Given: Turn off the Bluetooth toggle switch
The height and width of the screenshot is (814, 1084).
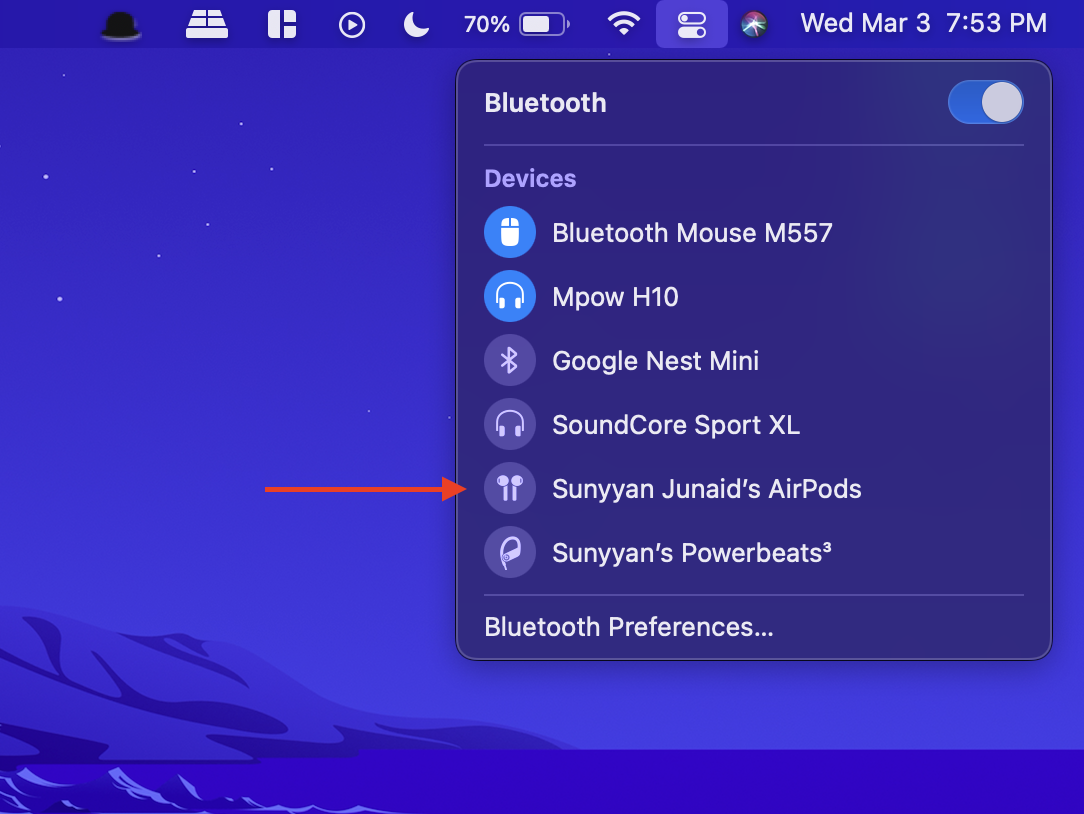Looking at the screenshot, I should (x=985, y=102).
